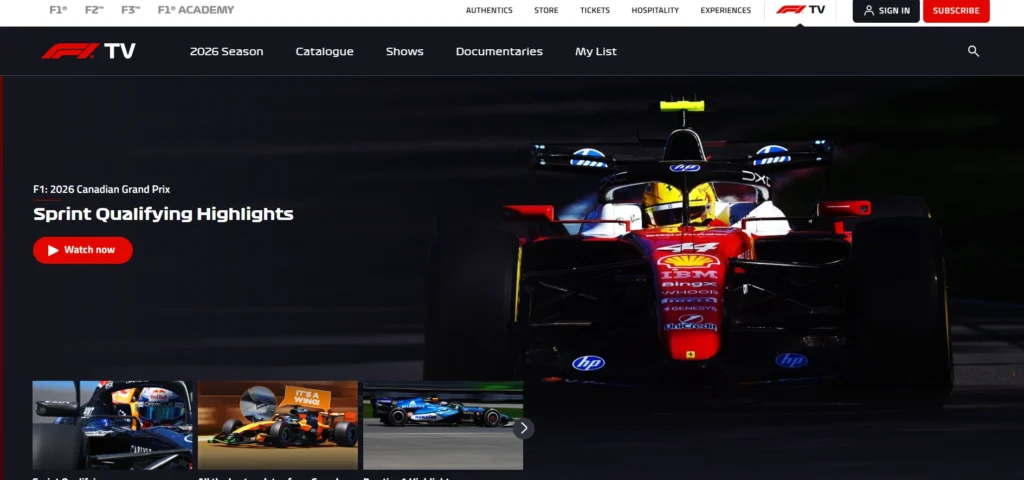Open the Catalogue menu

point(325,52)
